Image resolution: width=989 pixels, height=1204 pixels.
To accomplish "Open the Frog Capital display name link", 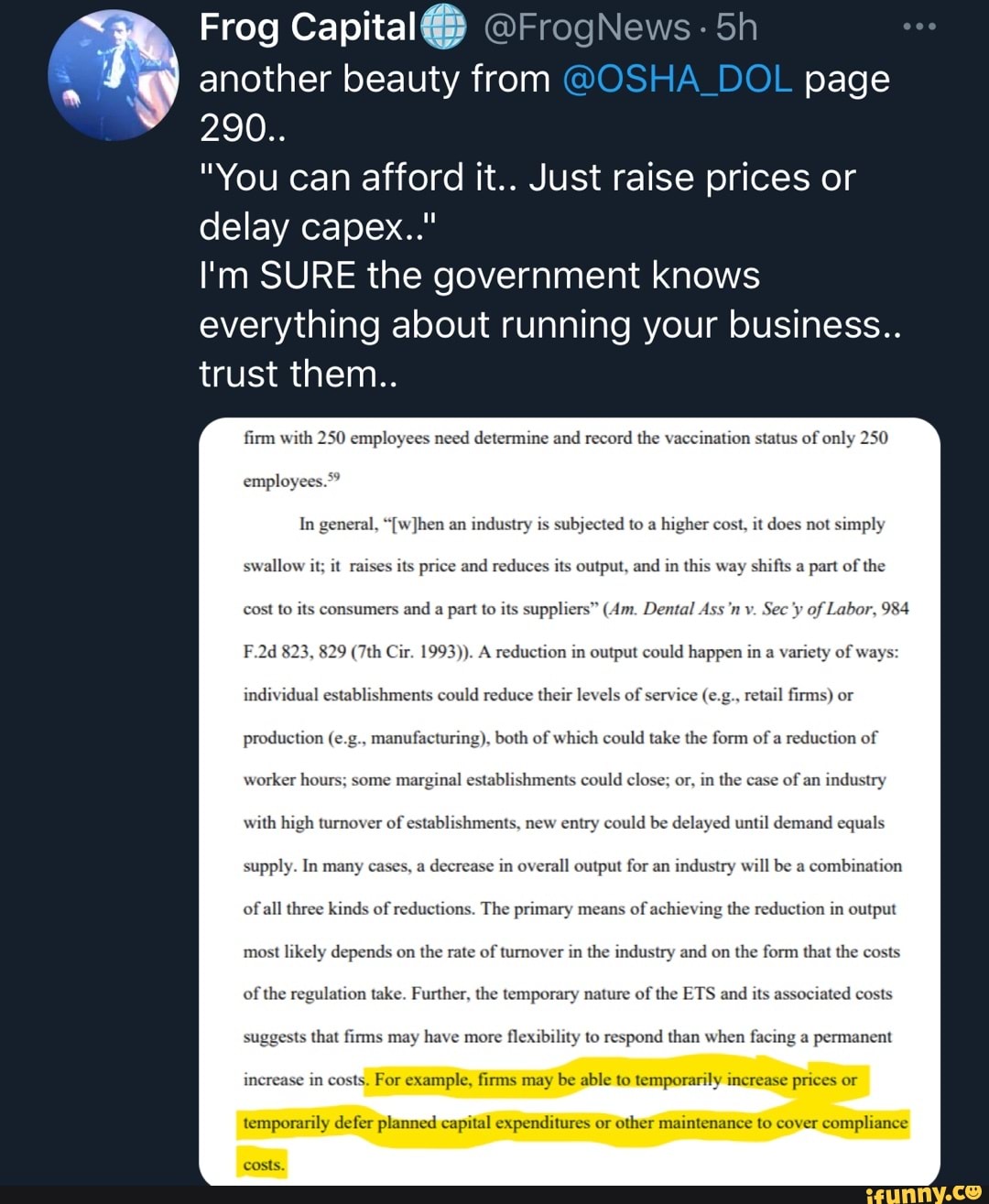I will coord(308,28).
